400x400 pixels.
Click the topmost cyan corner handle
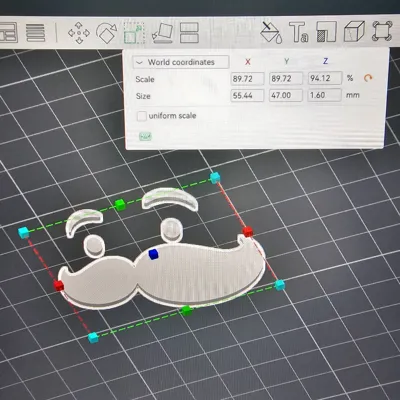tap(215, 177)
